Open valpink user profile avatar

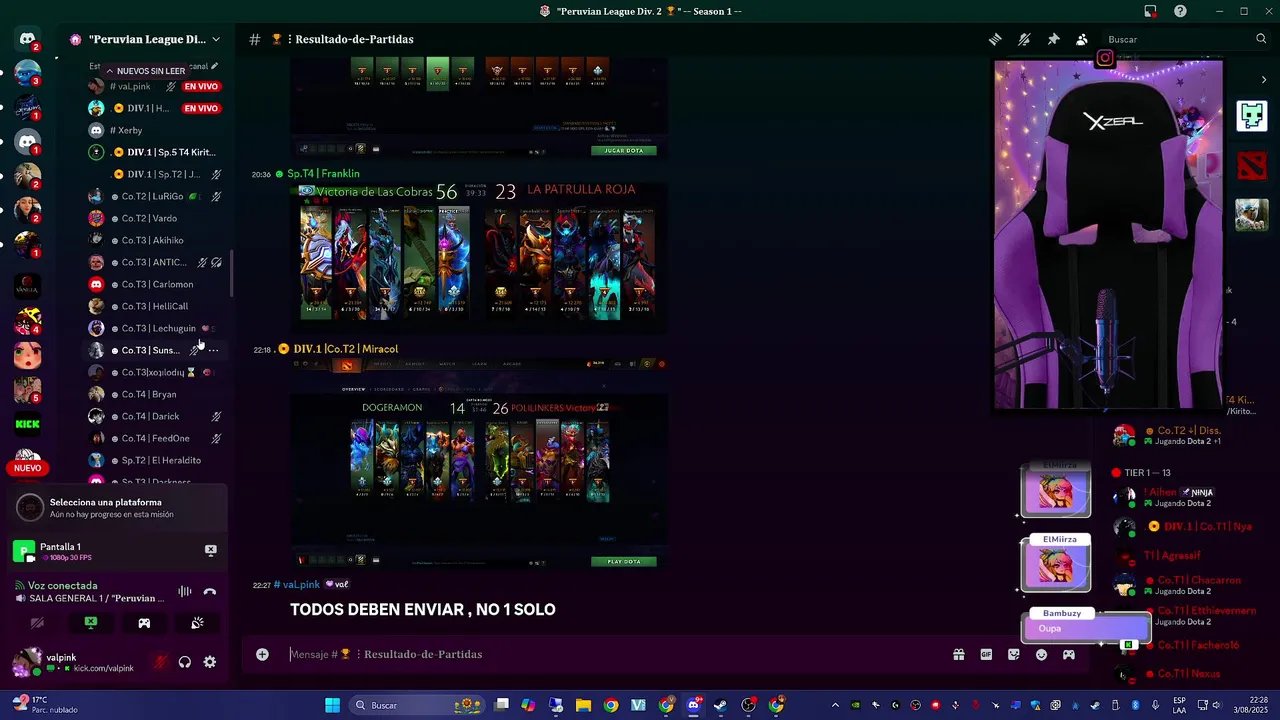click(x=27, y=662)
